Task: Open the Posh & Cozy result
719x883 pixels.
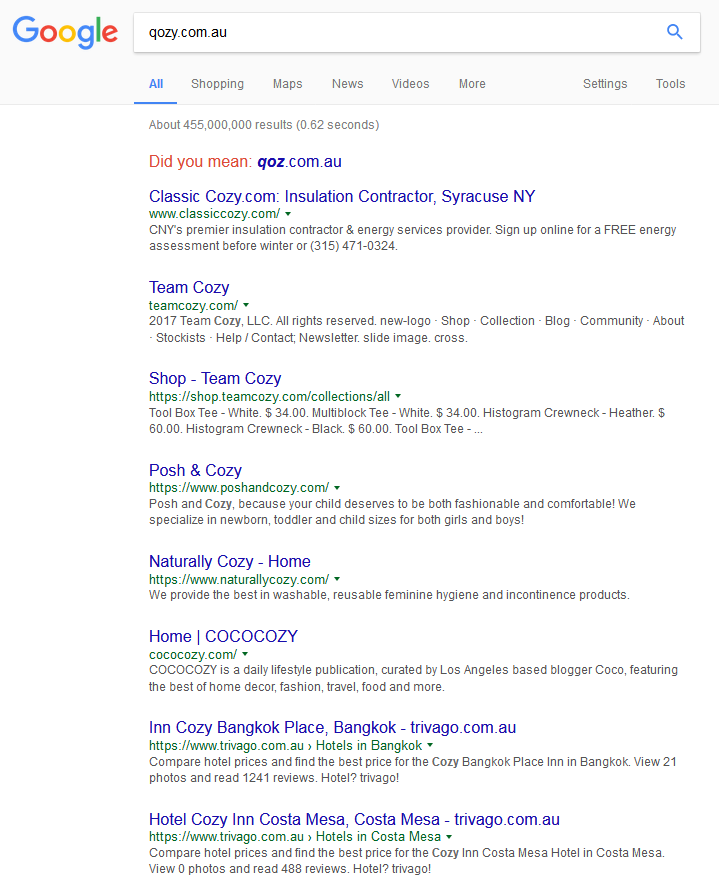Action: pos(195,470)
